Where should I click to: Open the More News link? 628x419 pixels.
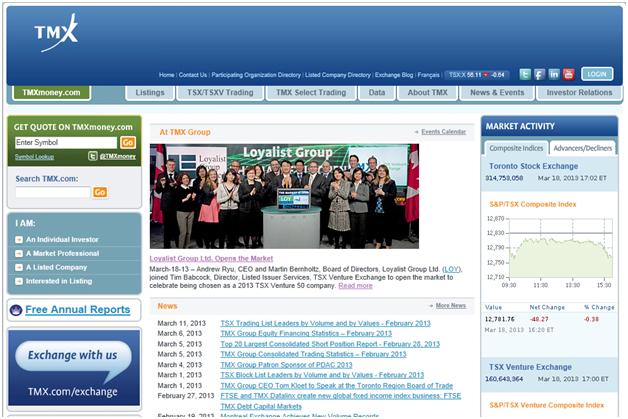point(451,306)
